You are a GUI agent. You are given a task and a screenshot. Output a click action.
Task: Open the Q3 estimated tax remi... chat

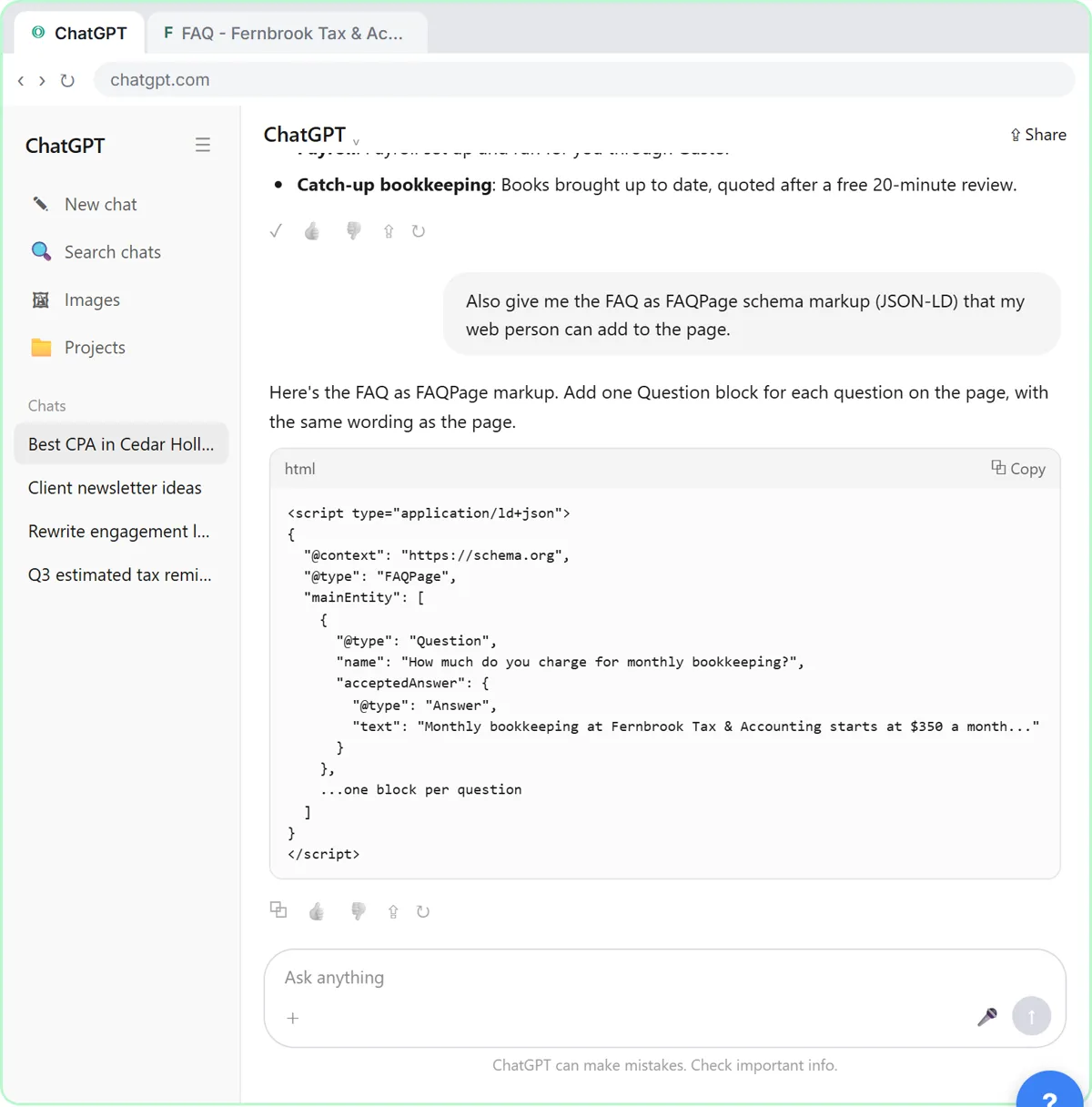121,575
